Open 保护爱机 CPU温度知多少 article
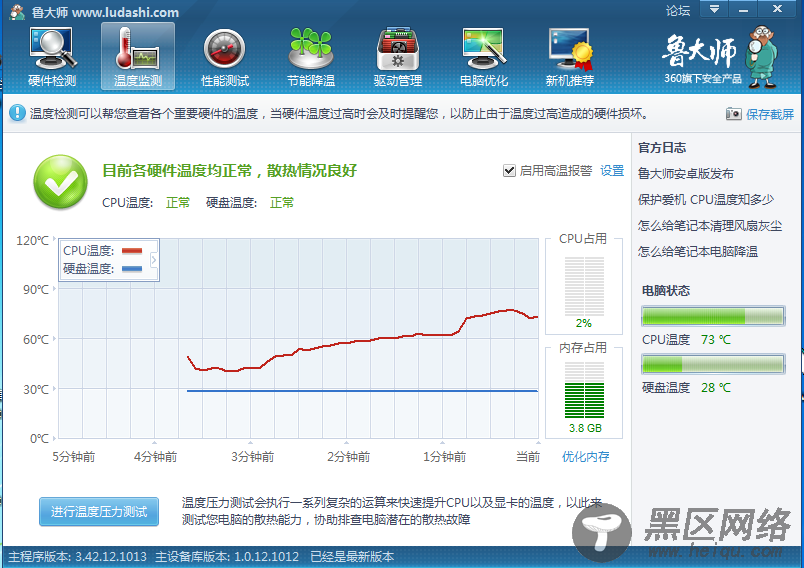The image size is (804, 568). pos(706,199)
